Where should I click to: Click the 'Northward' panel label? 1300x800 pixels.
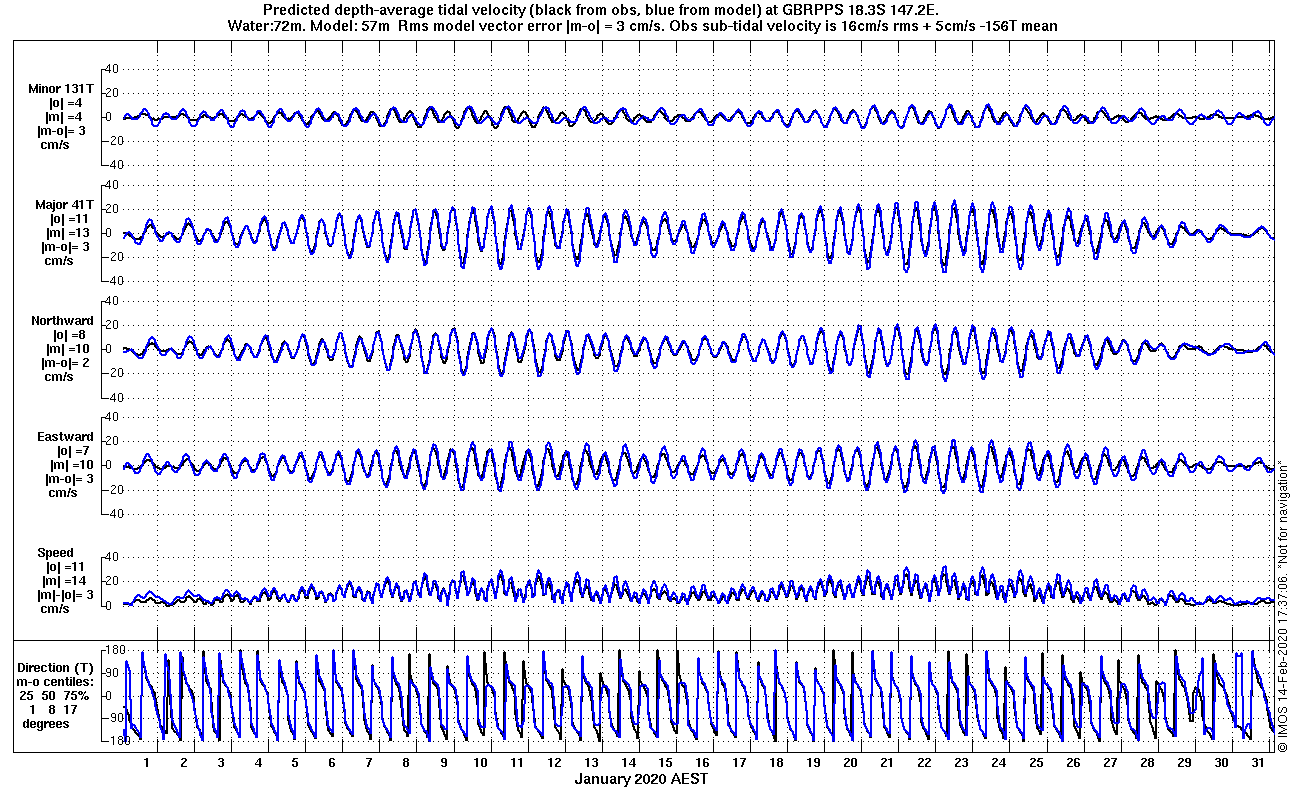point(62,321)
